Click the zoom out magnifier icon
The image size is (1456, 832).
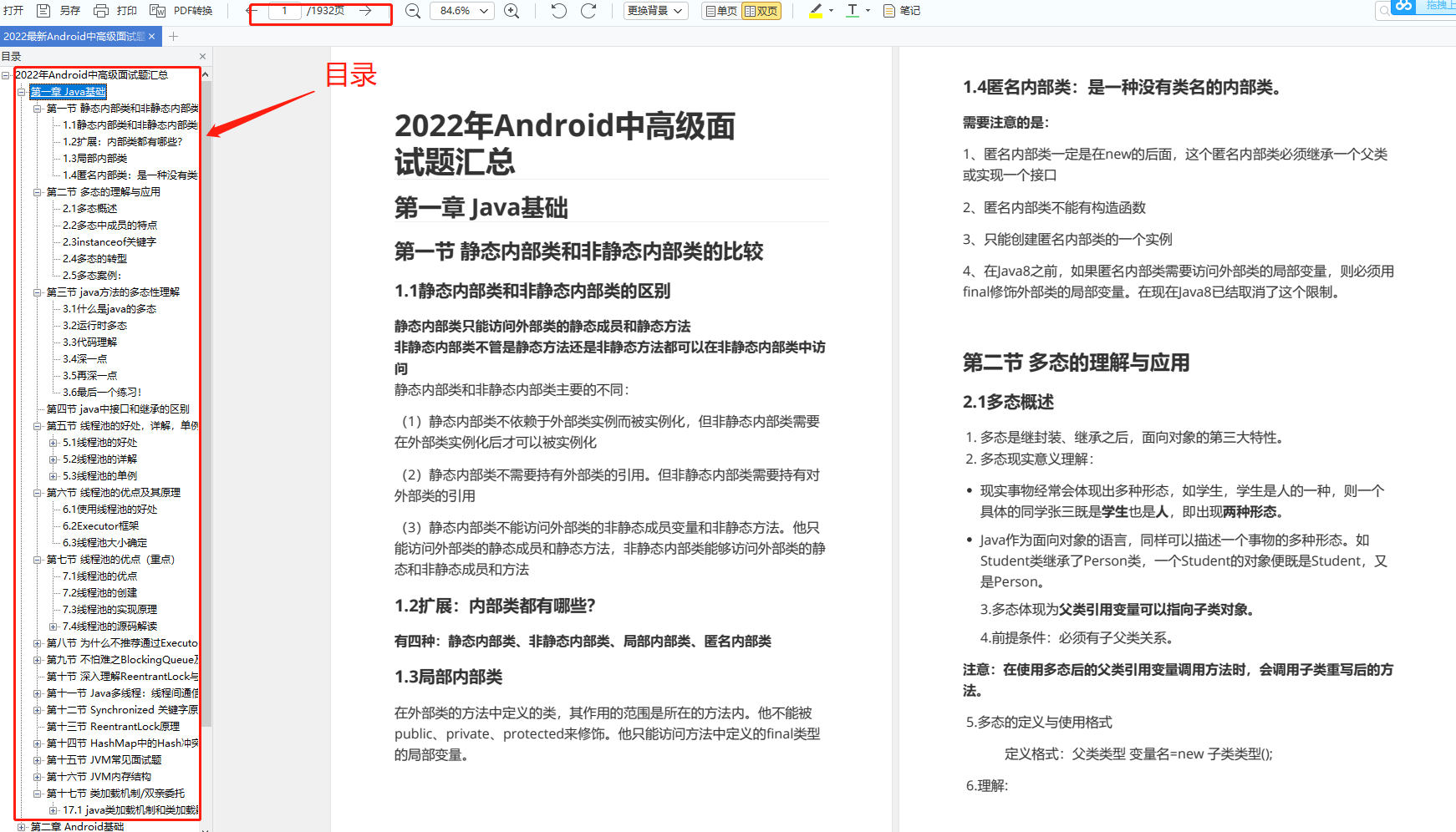[413, 11]
